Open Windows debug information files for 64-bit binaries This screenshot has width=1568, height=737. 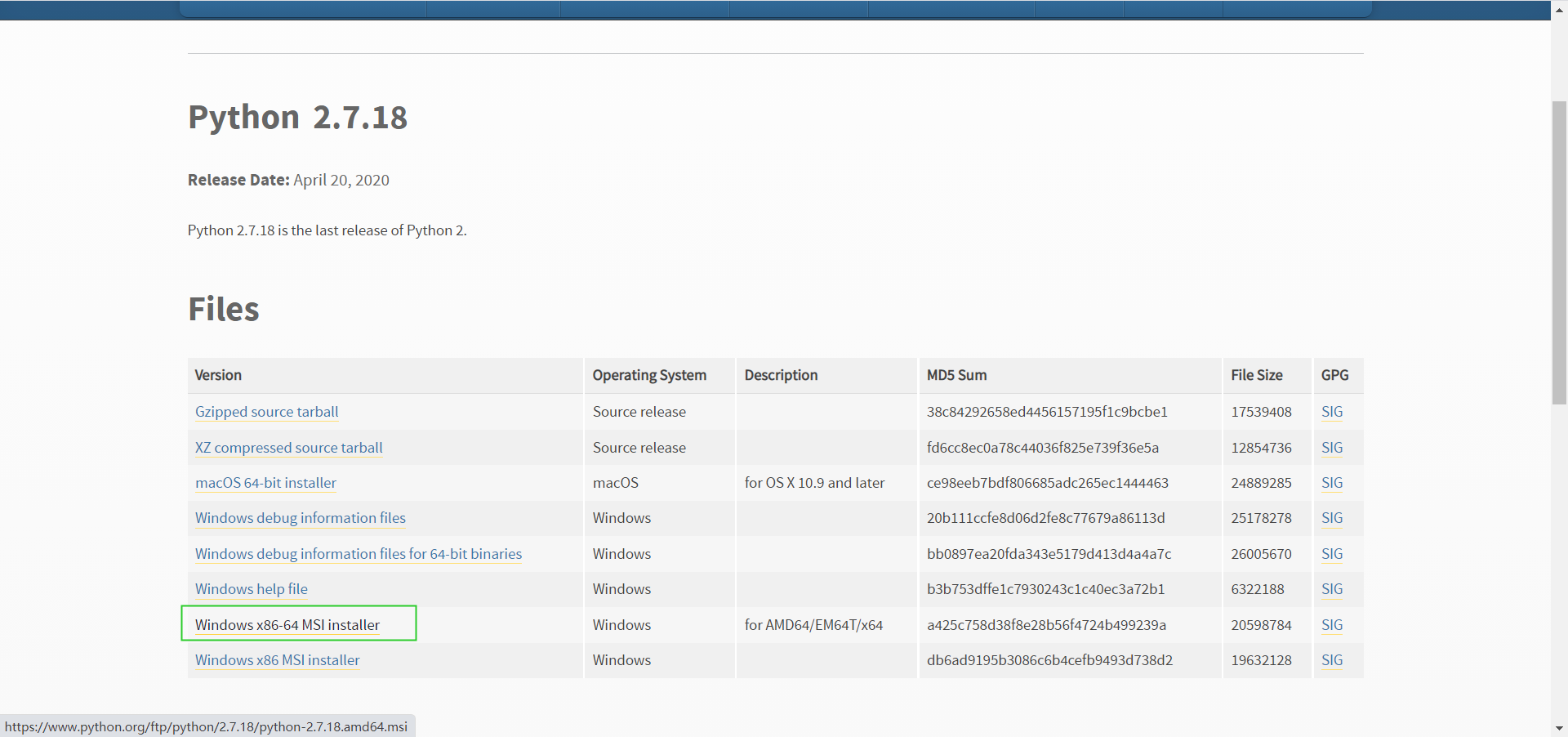click(359, 554)
